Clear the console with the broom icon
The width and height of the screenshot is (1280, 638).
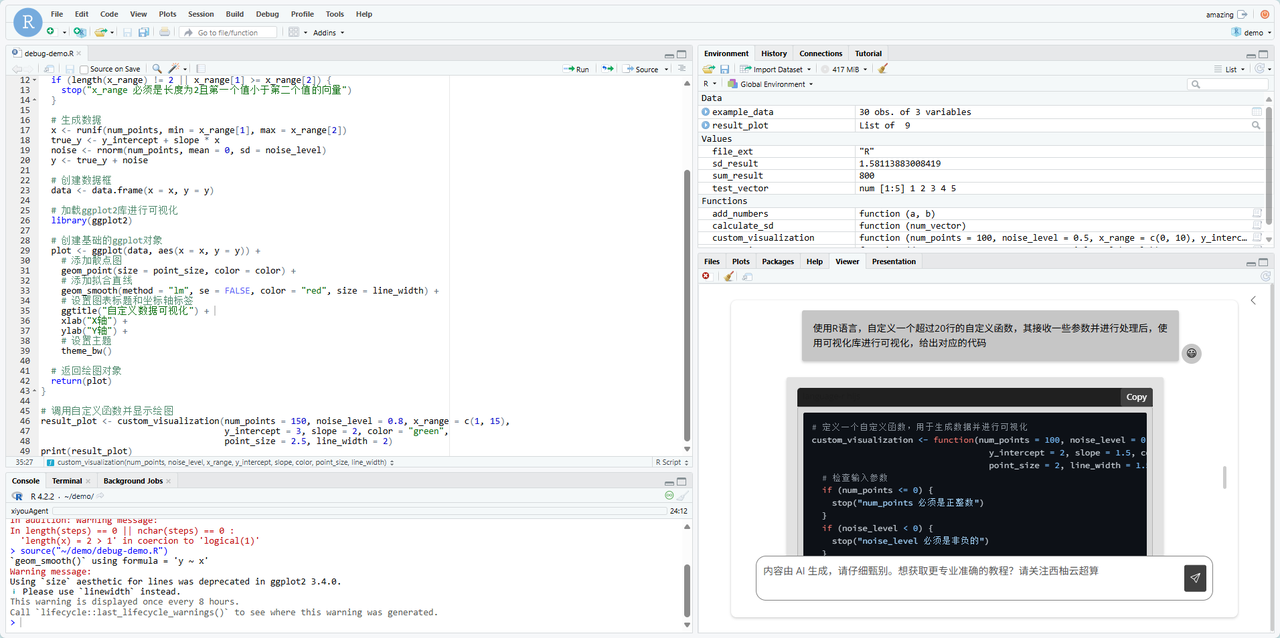click(683, 496)
